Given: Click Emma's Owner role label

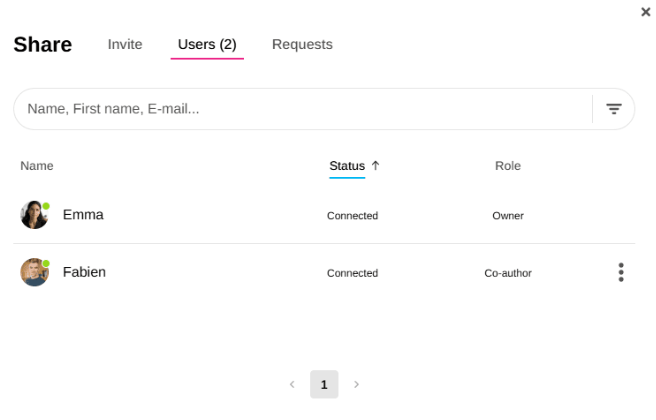Looking at the screenshot, I should (507, 215).
